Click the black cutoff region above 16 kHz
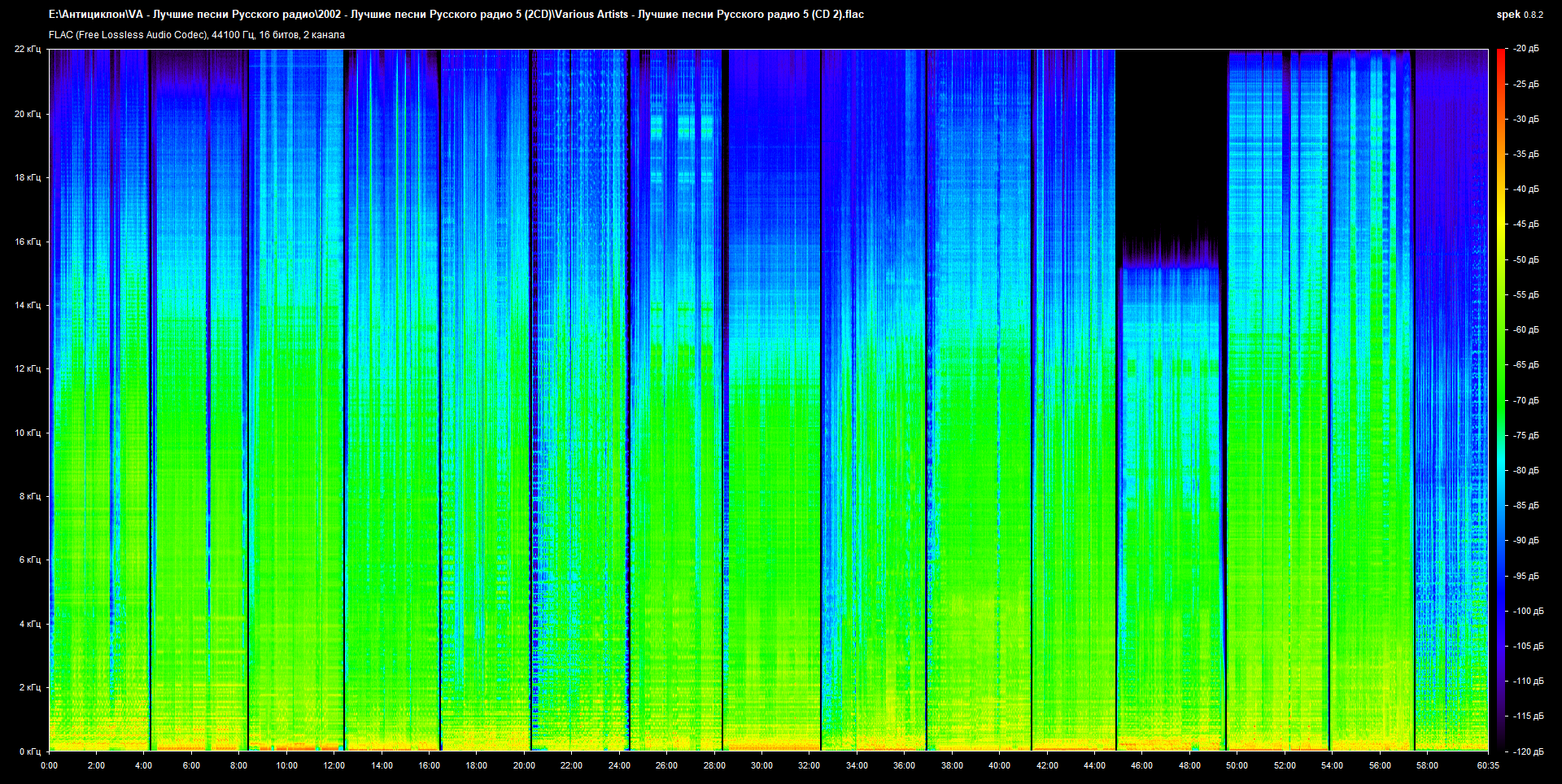This screenshot has width=1562, height=784. 1170,138
